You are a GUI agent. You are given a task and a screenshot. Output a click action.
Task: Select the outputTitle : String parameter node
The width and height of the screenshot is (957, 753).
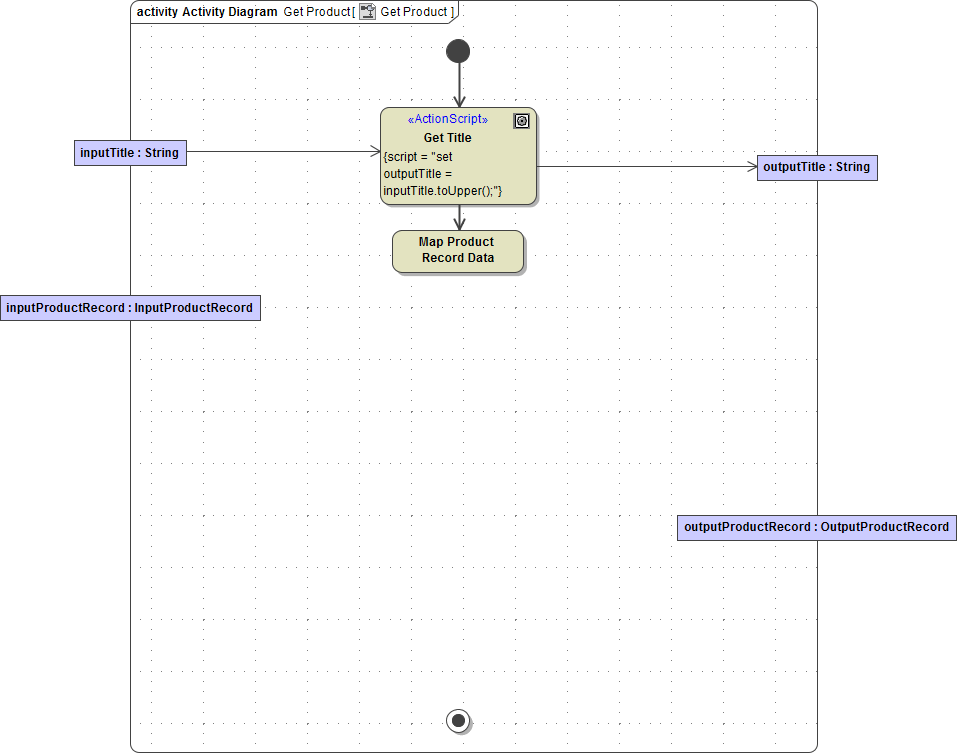816,167
